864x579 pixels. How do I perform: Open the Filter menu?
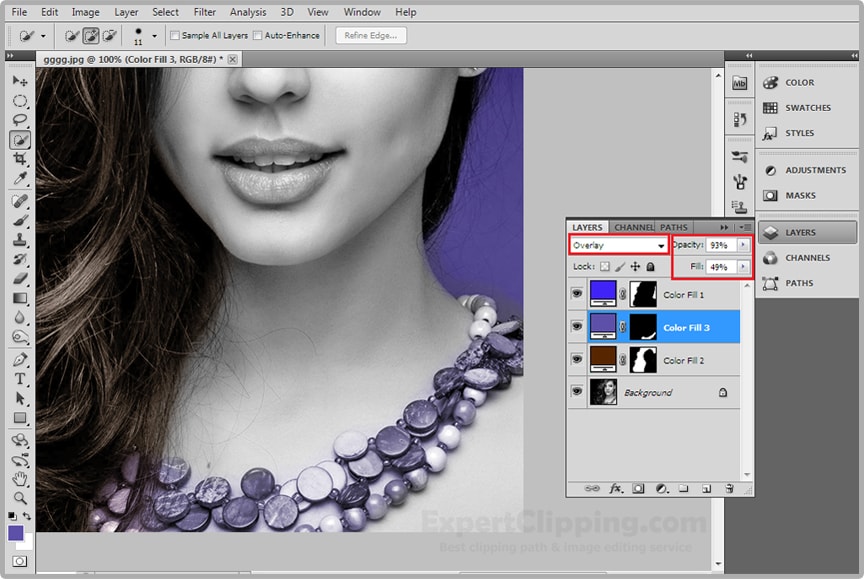(x=204, y=12)
